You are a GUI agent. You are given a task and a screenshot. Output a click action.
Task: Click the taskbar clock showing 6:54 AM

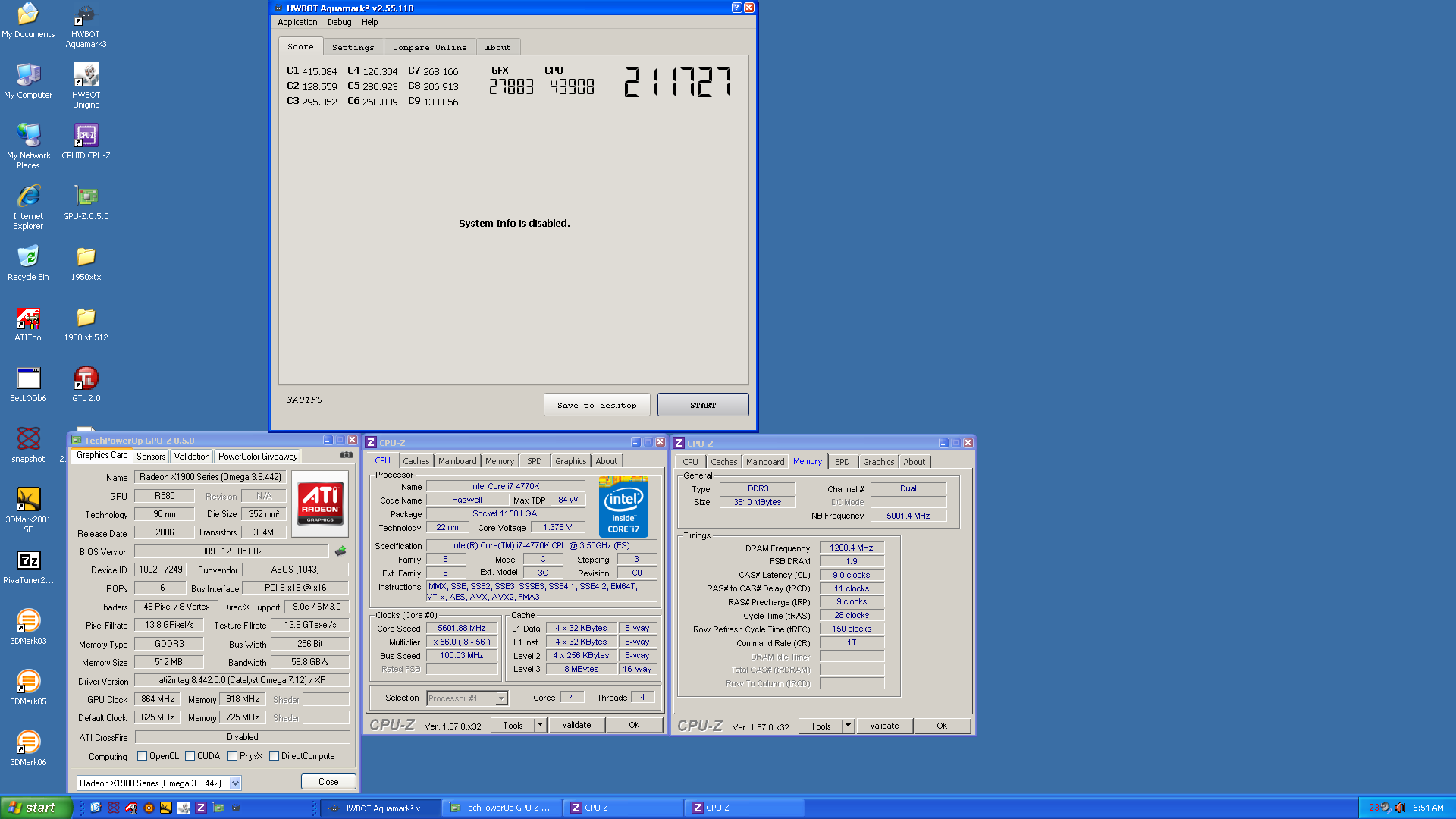click(x=1428, y=808)
